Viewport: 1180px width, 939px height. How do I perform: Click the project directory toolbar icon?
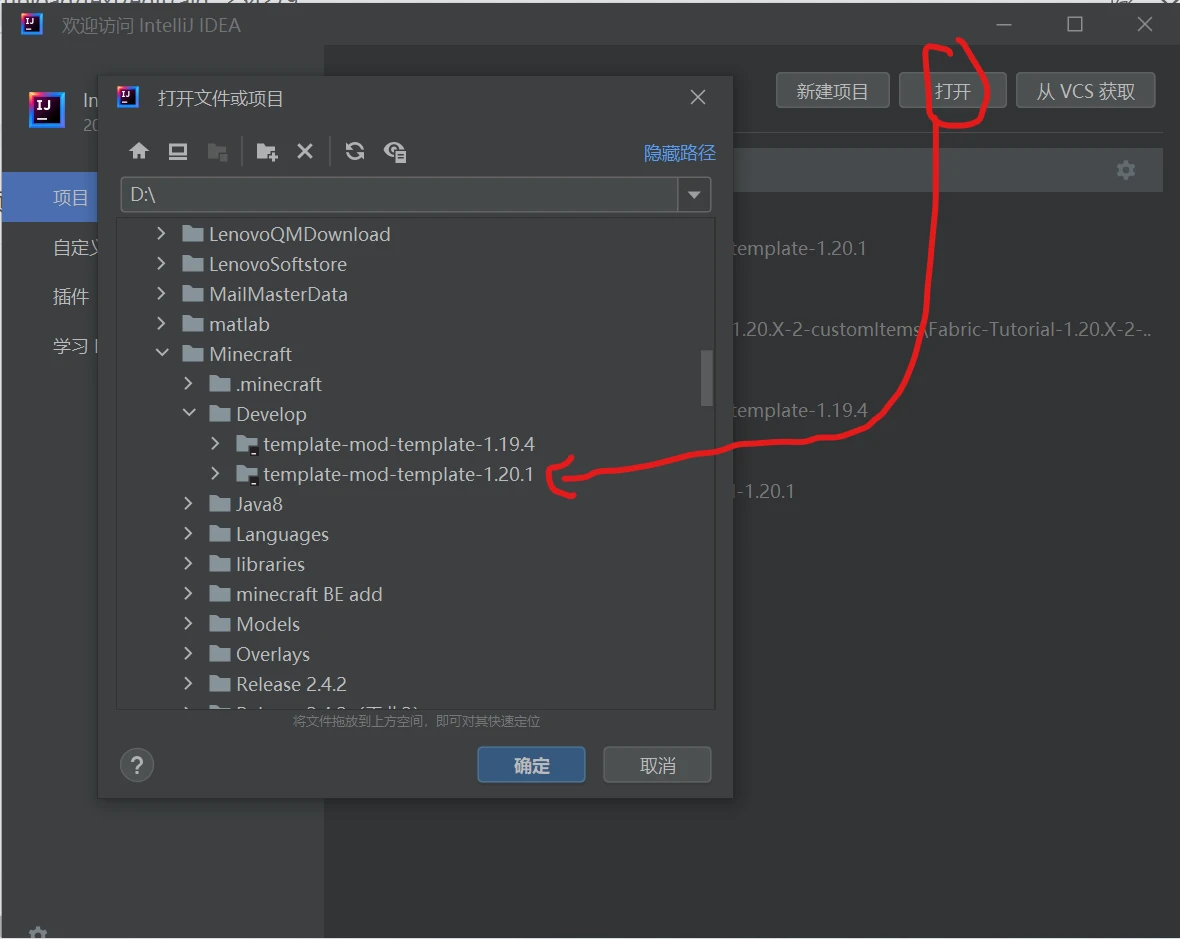click(217, 152)
